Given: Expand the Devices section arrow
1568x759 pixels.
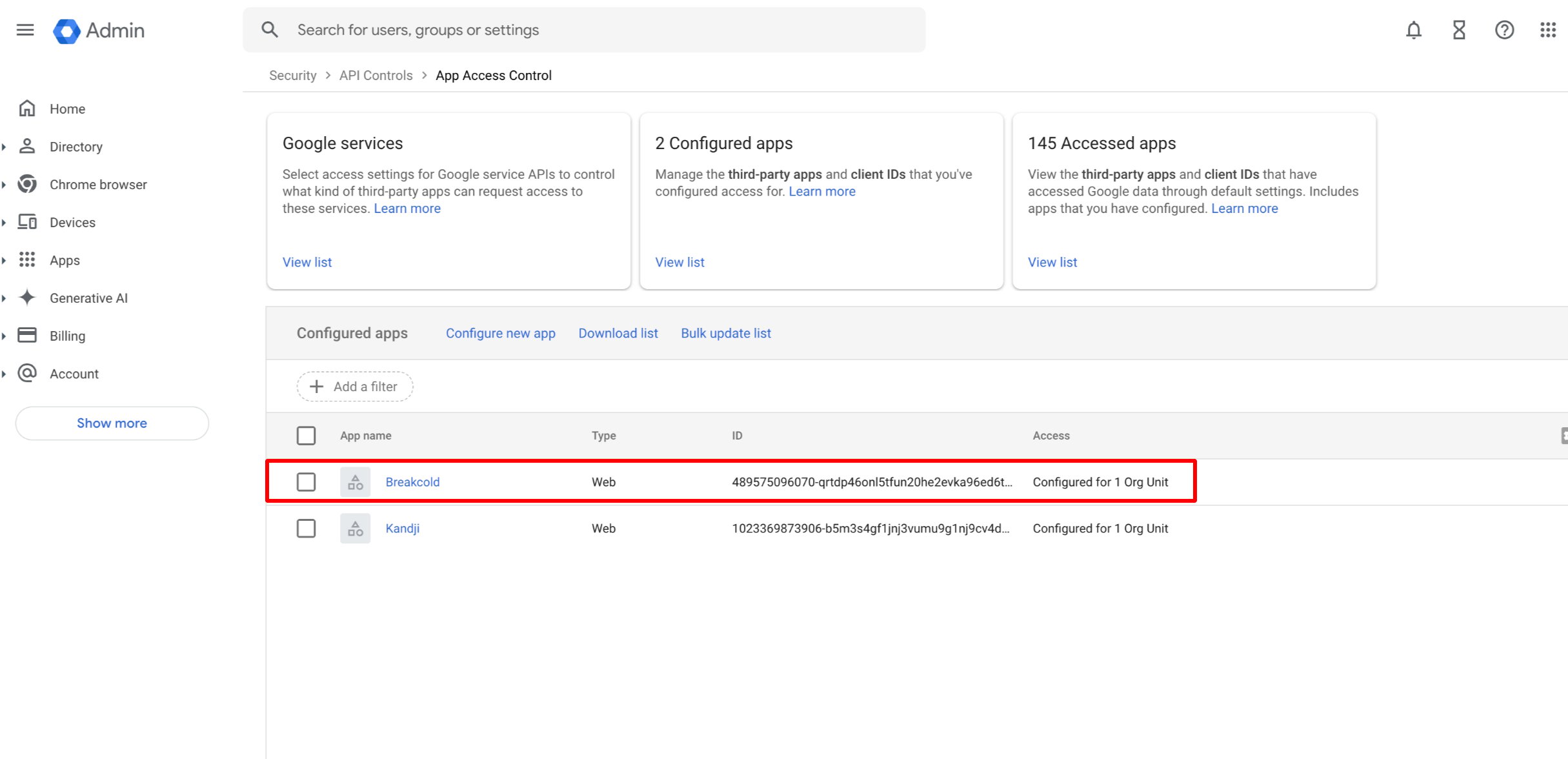Looking at the screenshot, I should 4,223.
